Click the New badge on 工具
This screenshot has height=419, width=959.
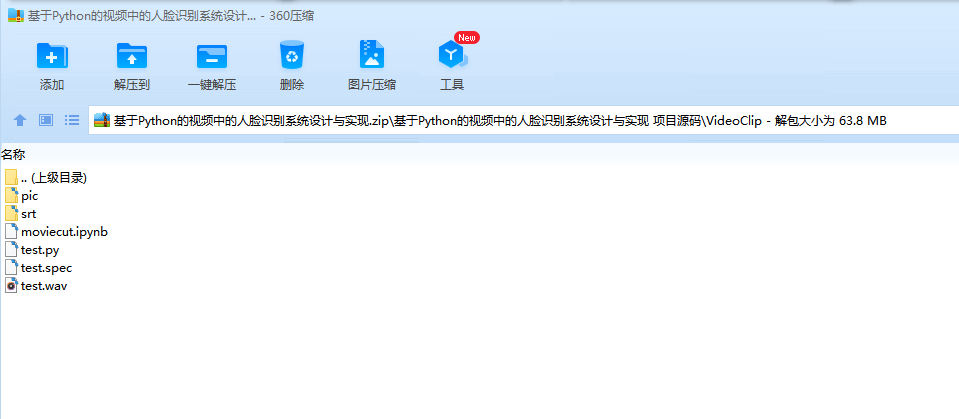pos(467,37)
